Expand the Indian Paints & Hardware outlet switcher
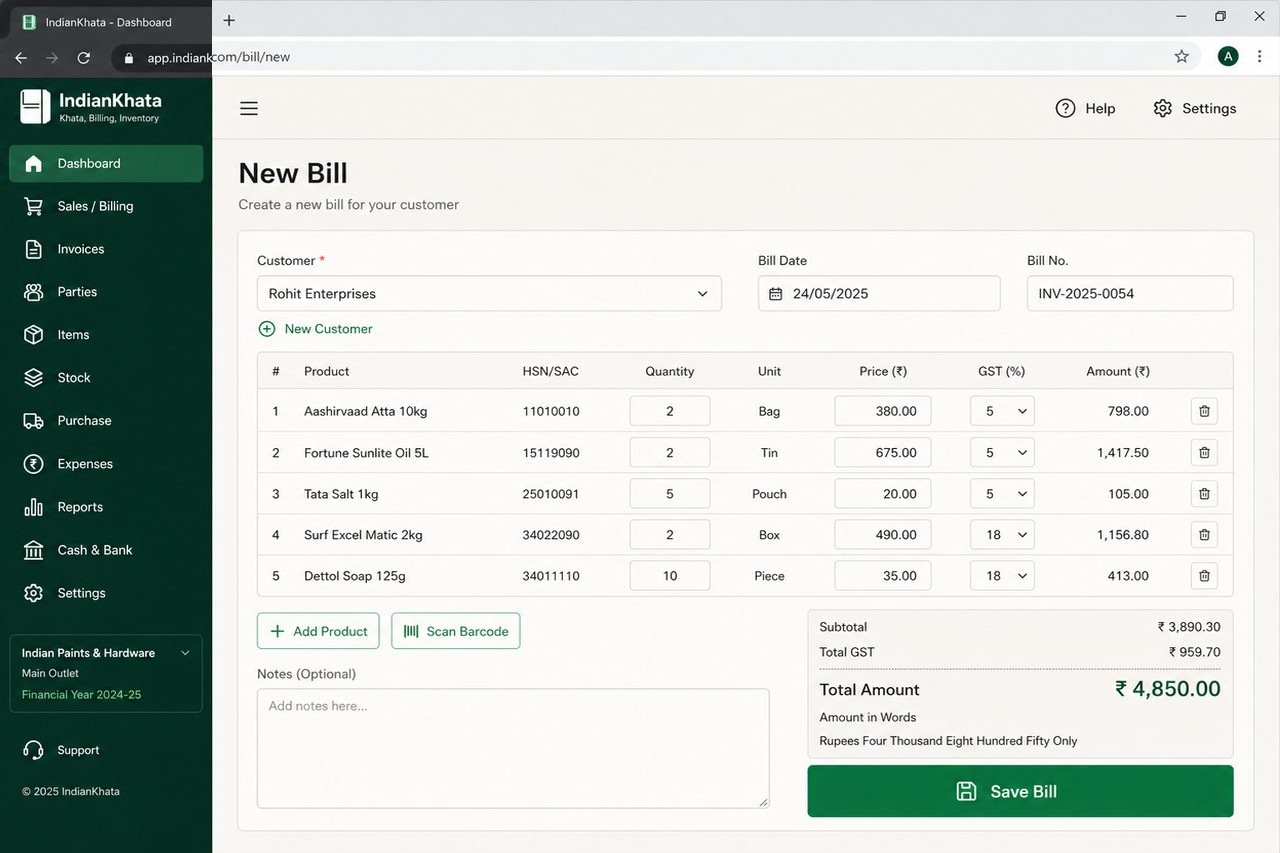 pos(106,673)
